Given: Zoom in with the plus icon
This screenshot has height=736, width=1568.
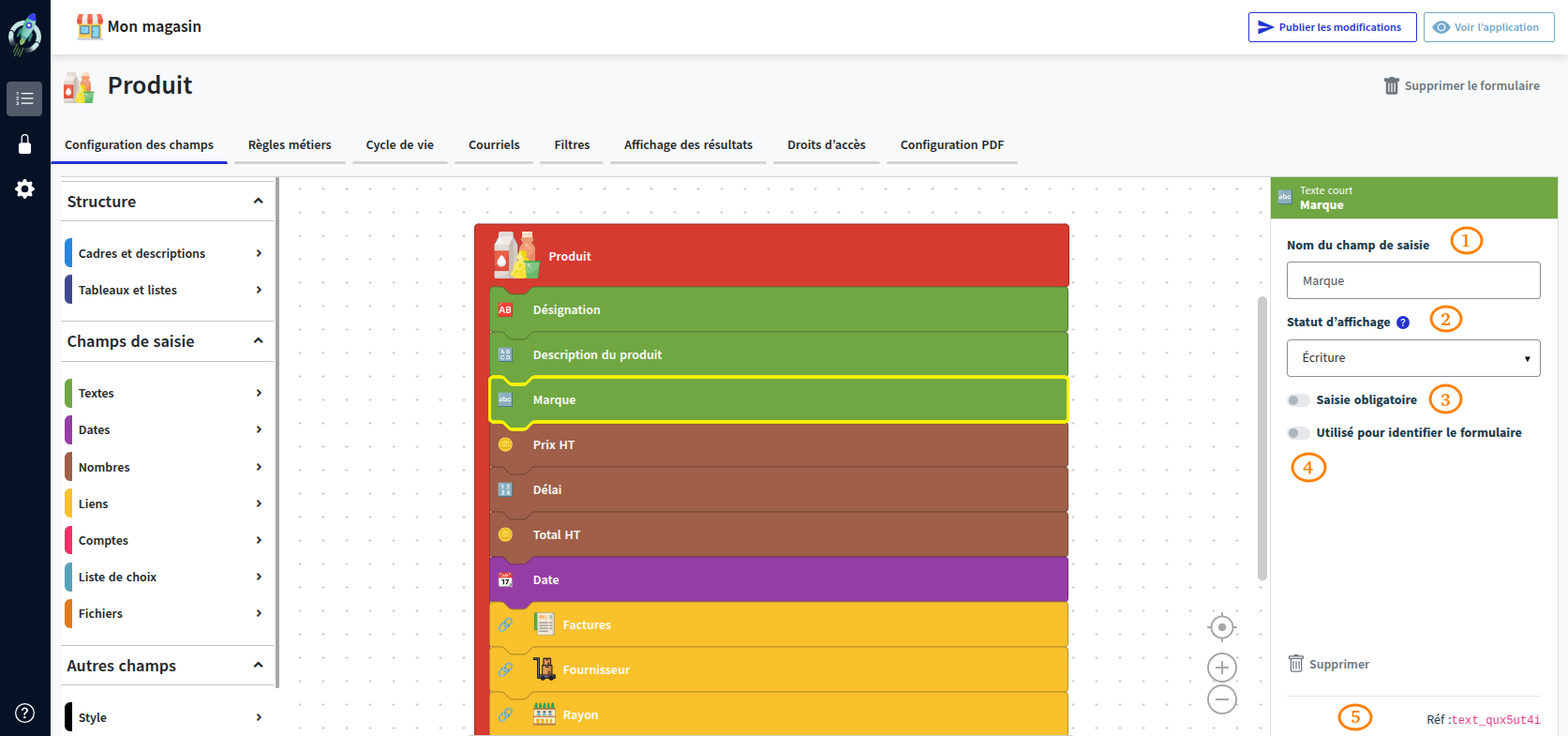Looking at the screenshot, I should tap(1222, 668).
